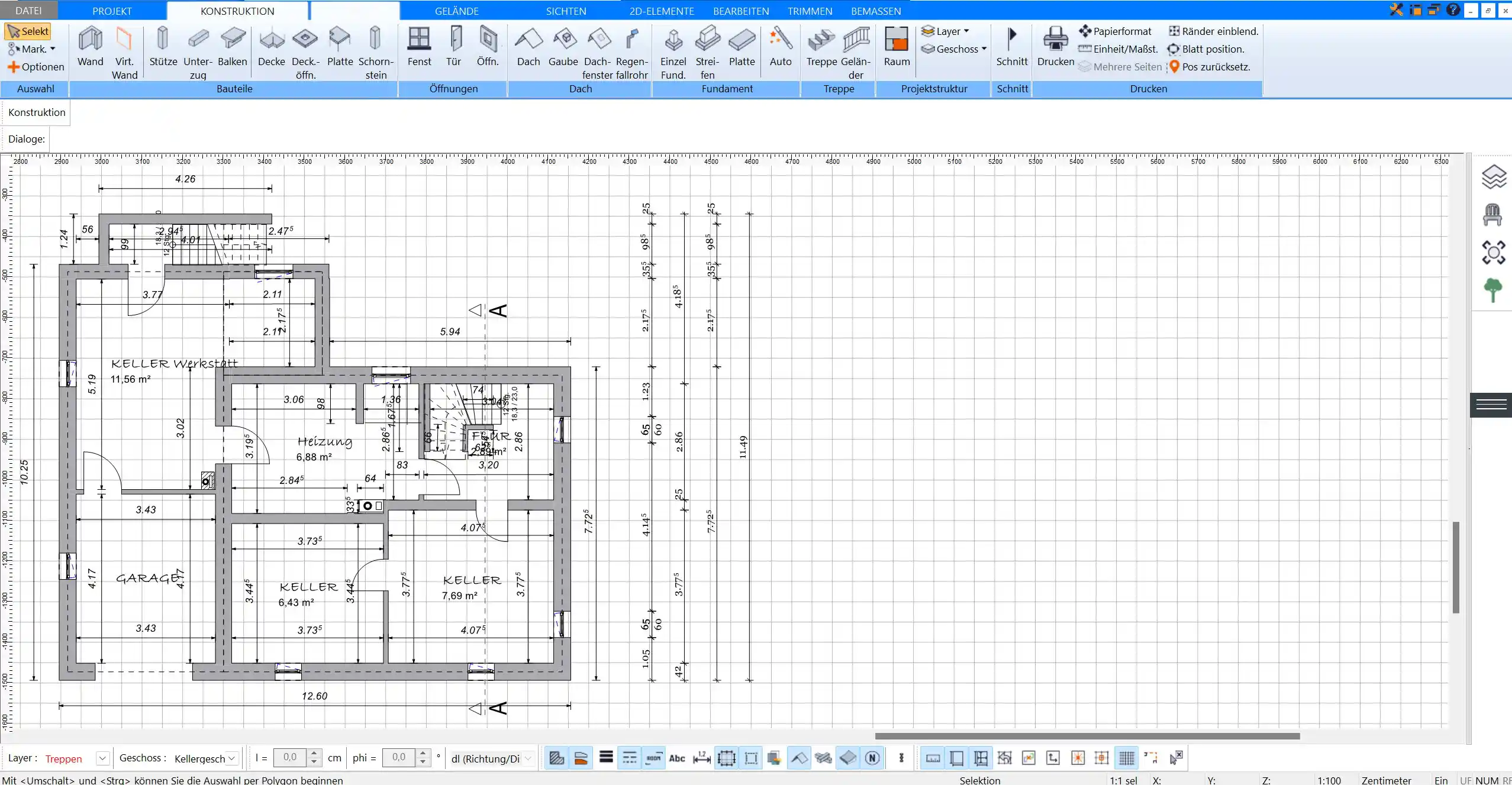
Task: Expand the Mark. dropdown arrow
Action: tap(53, 49)
